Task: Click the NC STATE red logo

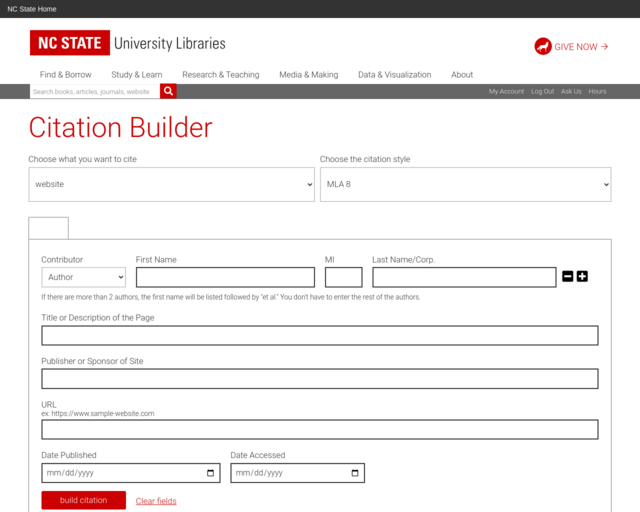Action: [70, 42]
